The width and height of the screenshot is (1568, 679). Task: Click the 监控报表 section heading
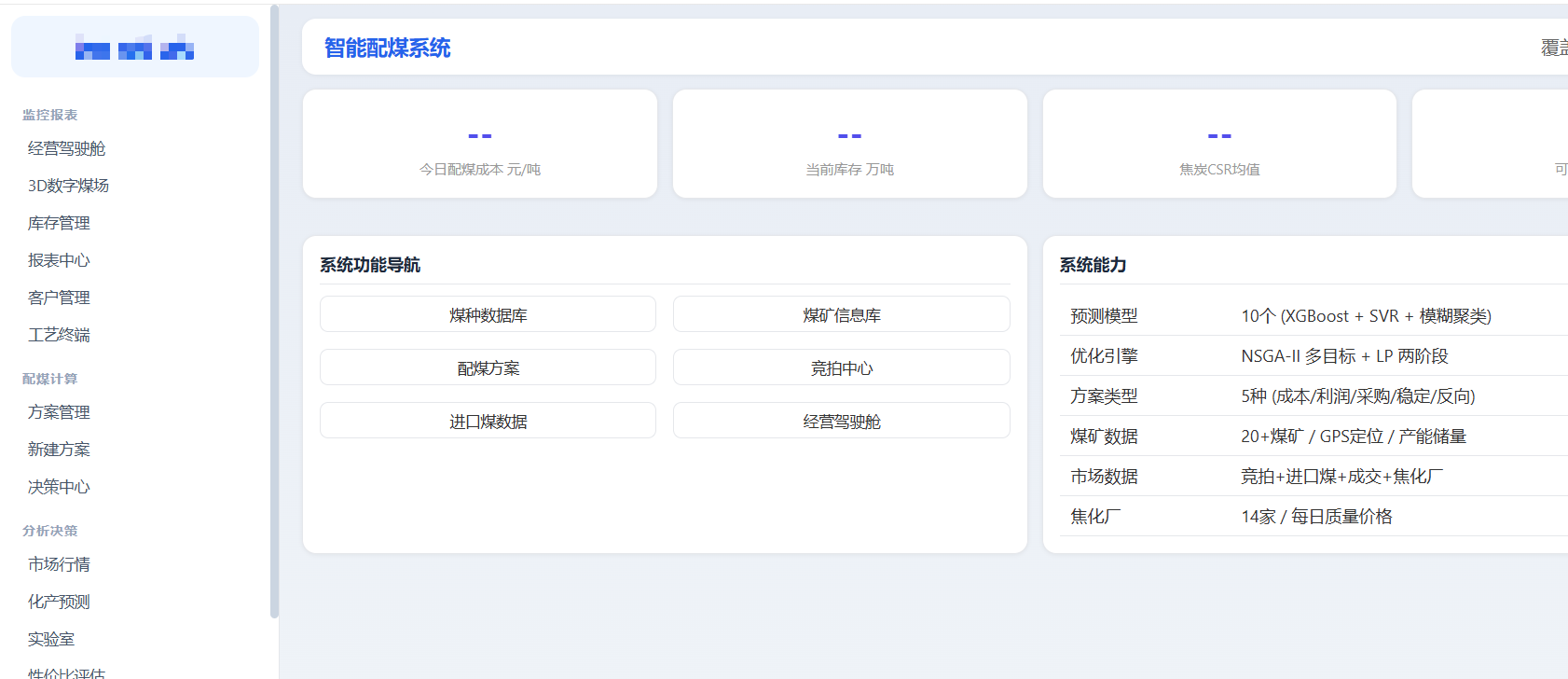coord(50,115)
